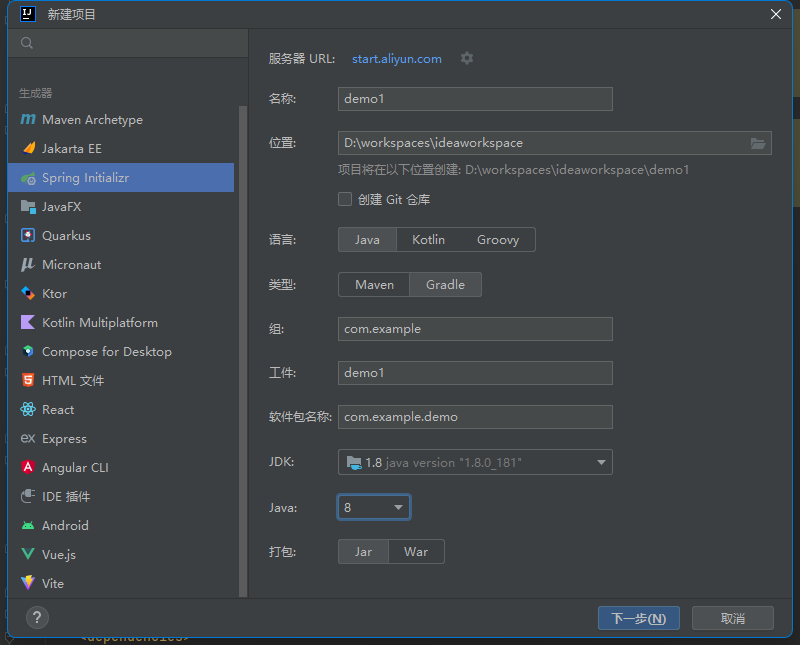Select the Express generator
The width and height of the screenshot is (800, 645).
click(x=121, y=439)
